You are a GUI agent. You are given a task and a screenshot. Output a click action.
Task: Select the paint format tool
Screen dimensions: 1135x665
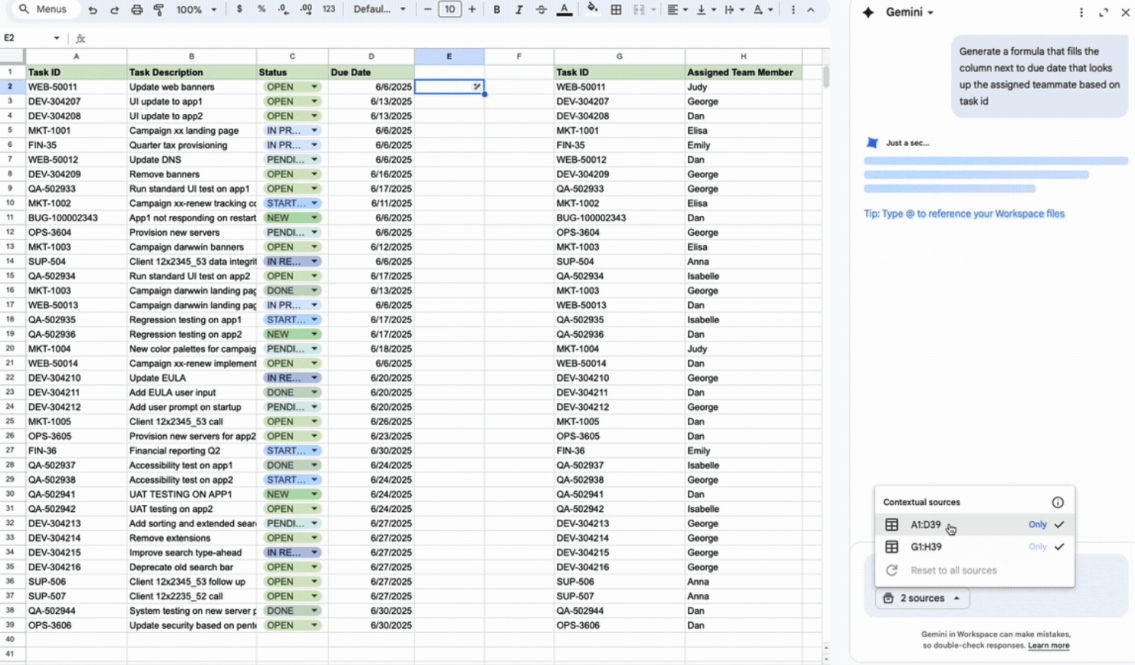[159, 10]
